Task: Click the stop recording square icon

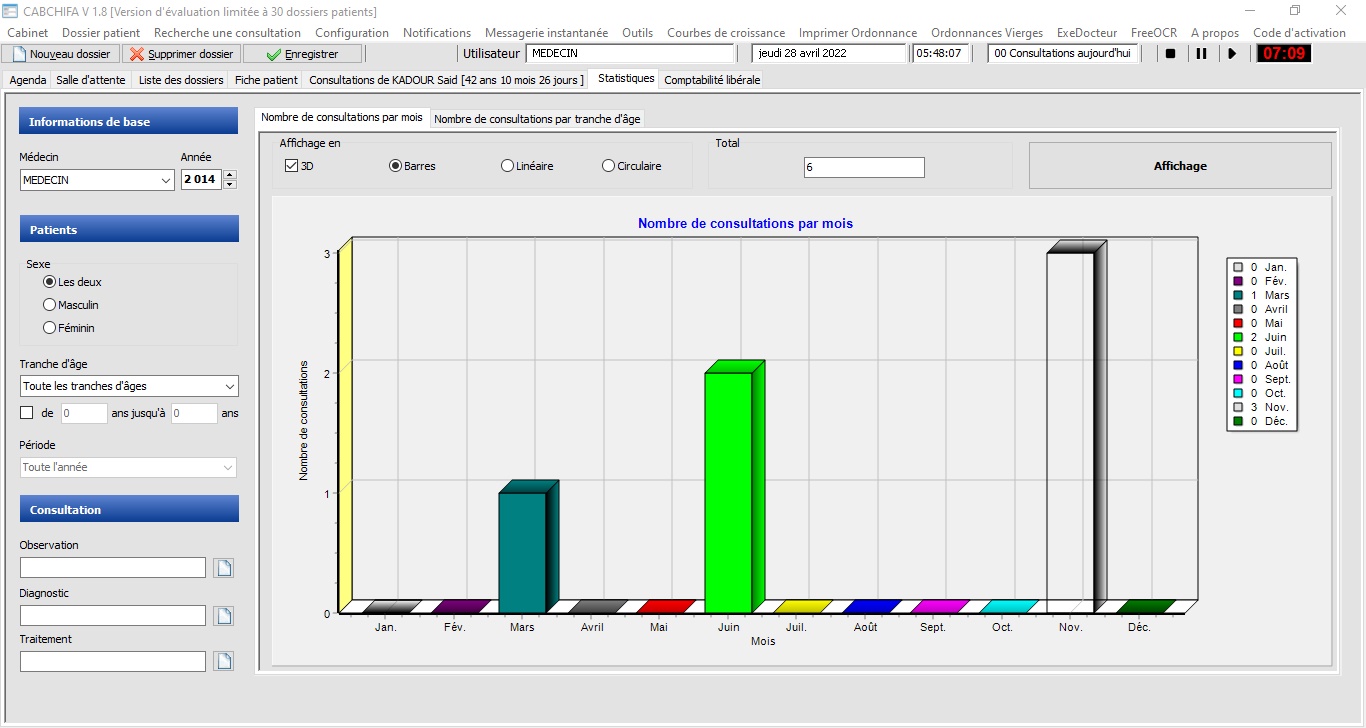Action: click(x=1170, y=54)
